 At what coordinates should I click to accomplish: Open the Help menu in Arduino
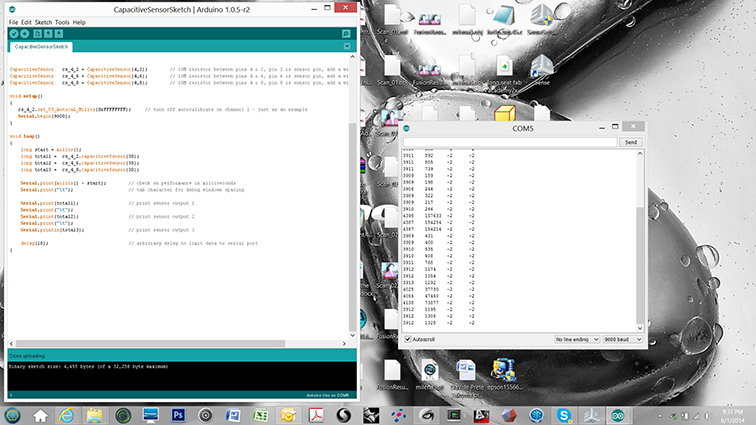79,22
